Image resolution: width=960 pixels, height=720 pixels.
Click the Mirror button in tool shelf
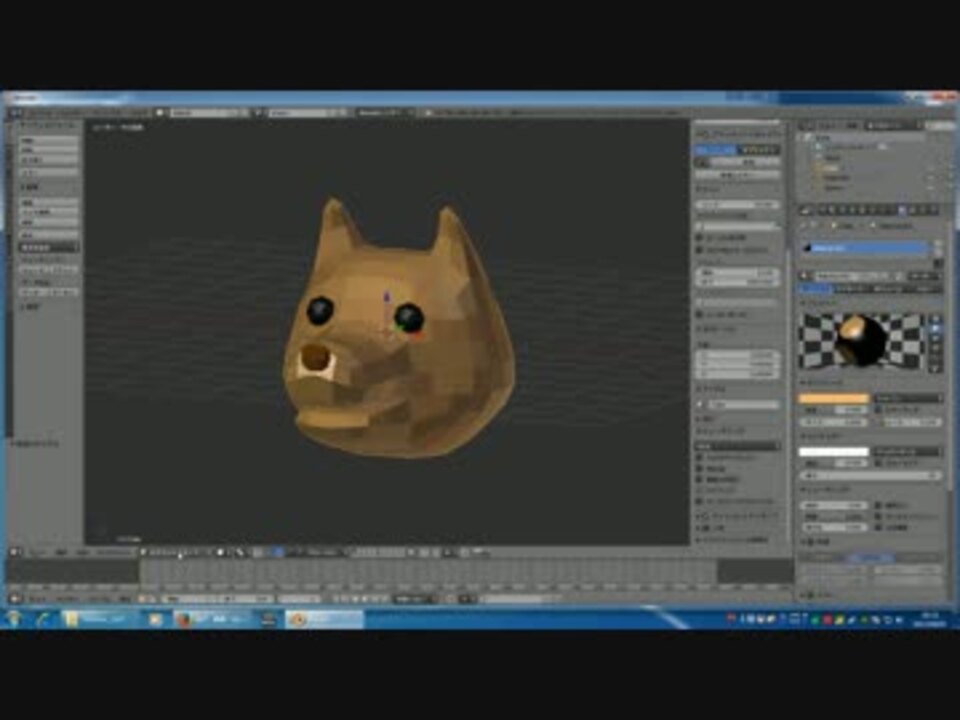click(x=48, y=173)
